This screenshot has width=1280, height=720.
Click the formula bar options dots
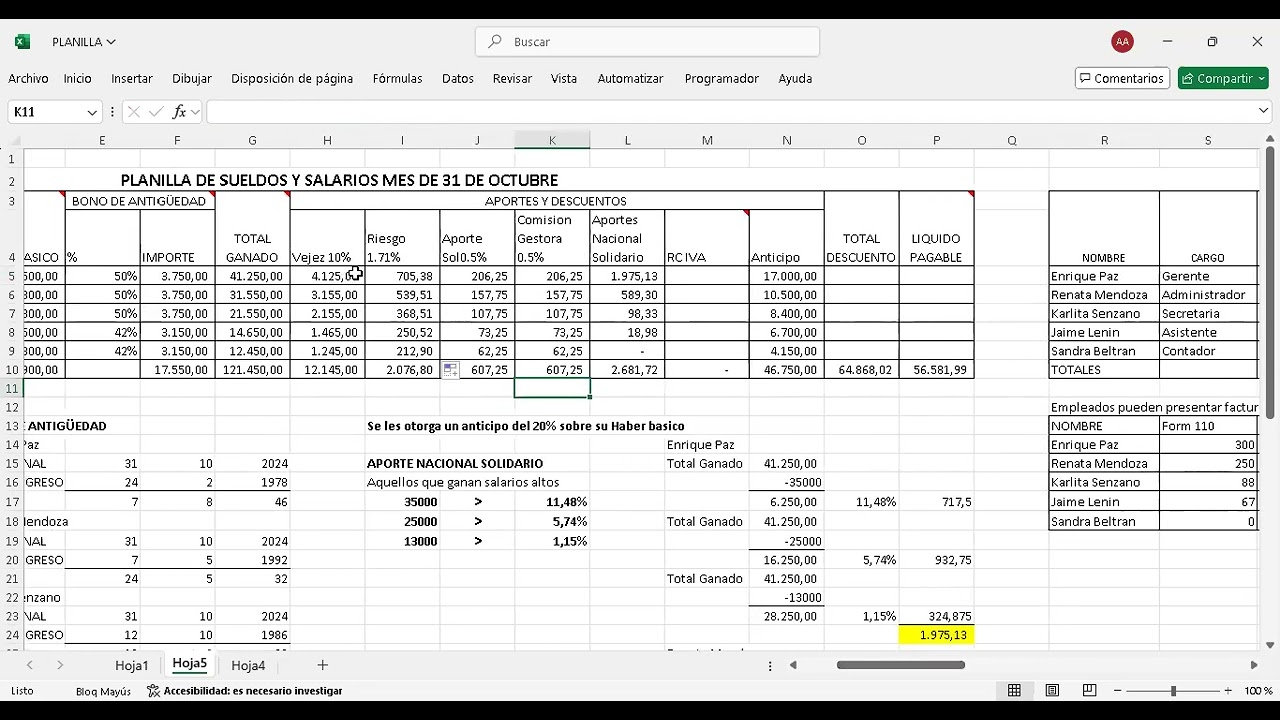point(112,112)
